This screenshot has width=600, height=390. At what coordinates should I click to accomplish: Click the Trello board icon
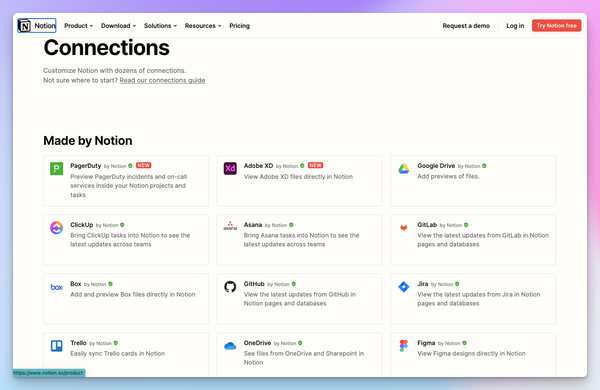57,346
